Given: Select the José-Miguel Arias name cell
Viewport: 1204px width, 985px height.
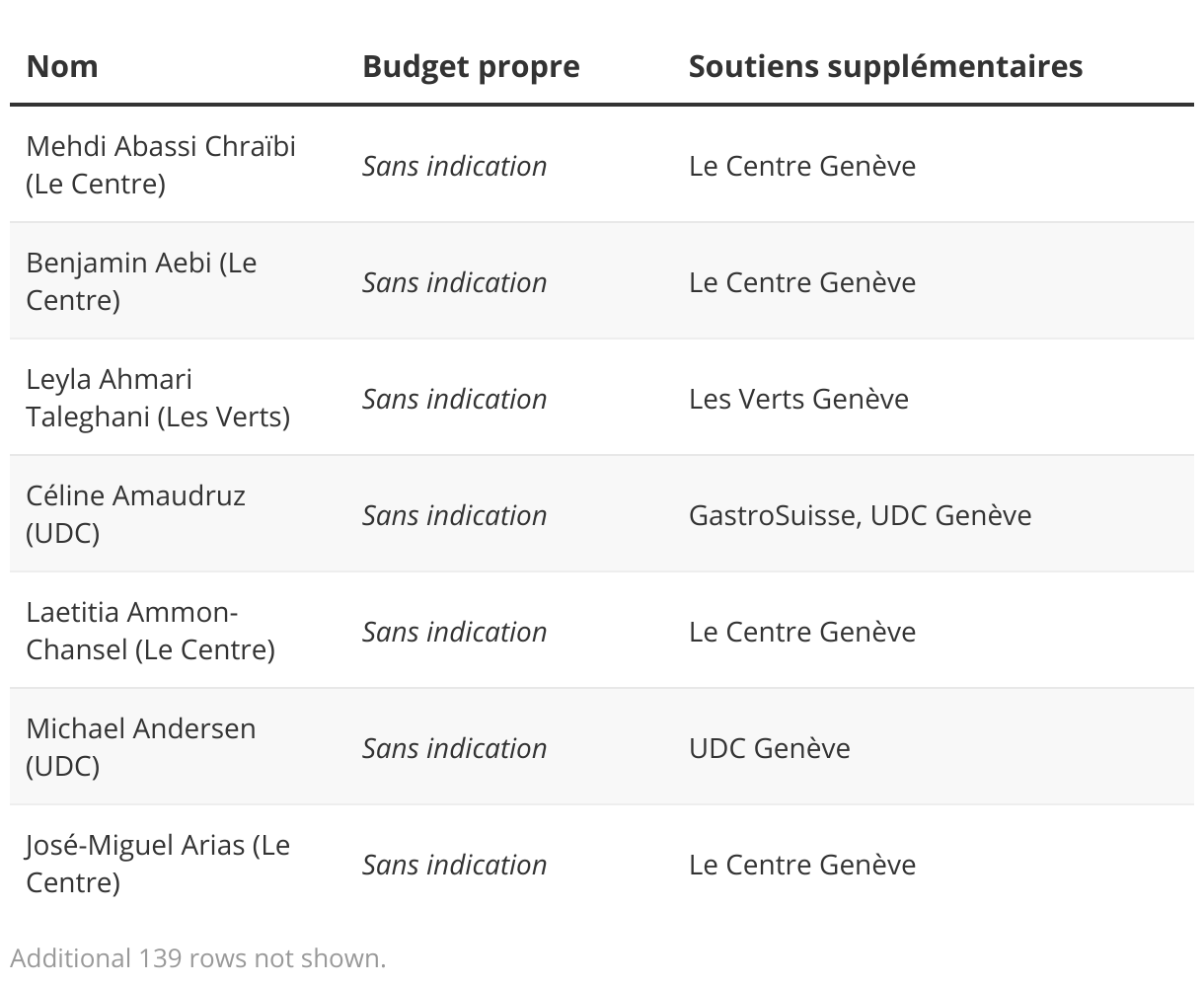Looking at the screenshot, I should 158,864.
